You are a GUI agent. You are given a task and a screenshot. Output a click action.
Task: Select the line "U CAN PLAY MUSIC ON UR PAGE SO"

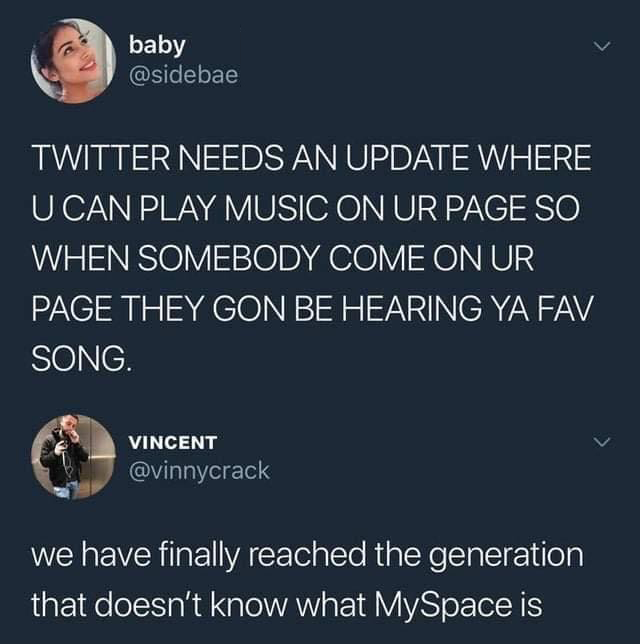click(x=306, y=209)
